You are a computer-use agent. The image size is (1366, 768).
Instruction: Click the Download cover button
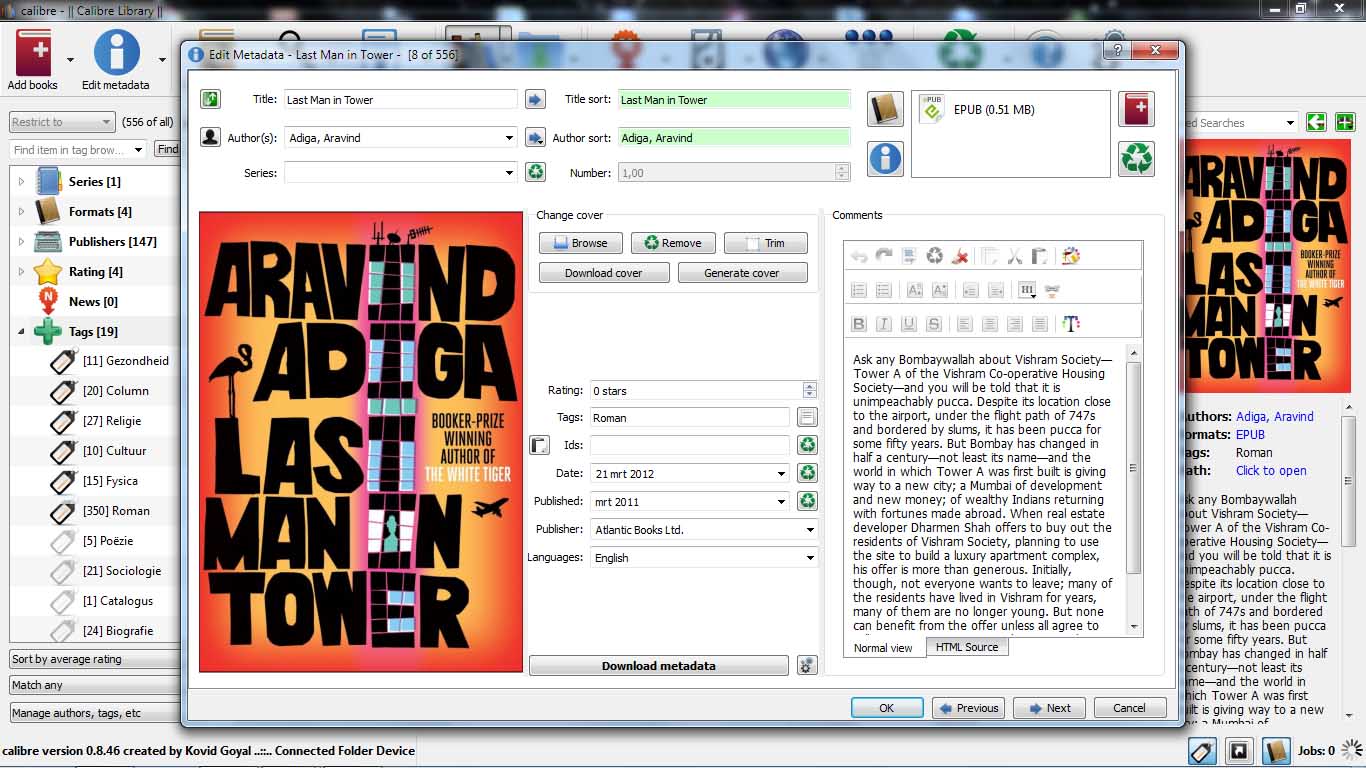click(603, 273)
